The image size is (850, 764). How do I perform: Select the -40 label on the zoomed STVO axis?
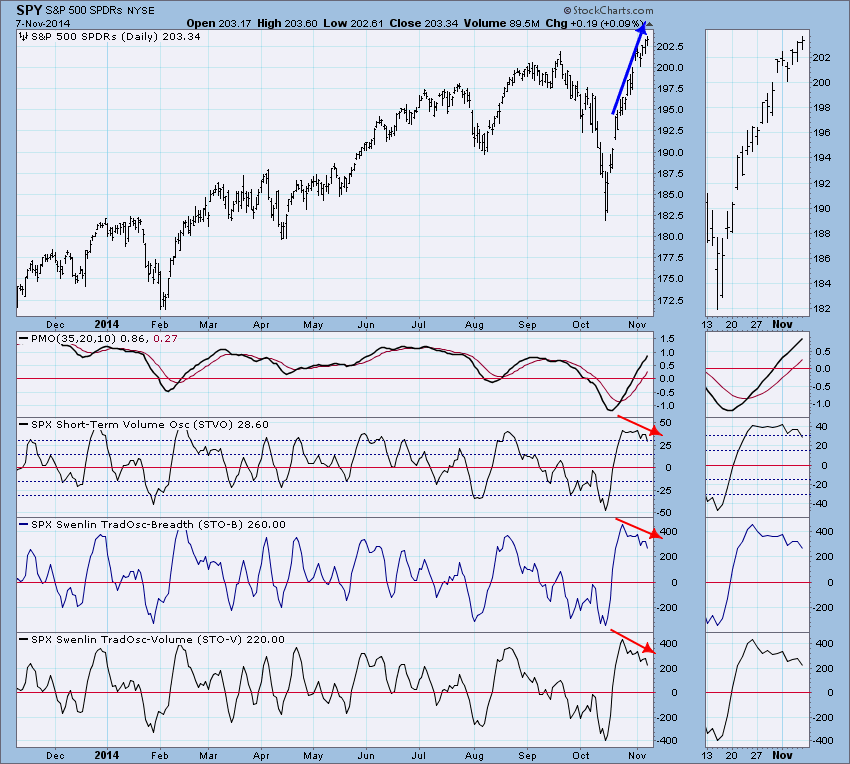point(820,504)
